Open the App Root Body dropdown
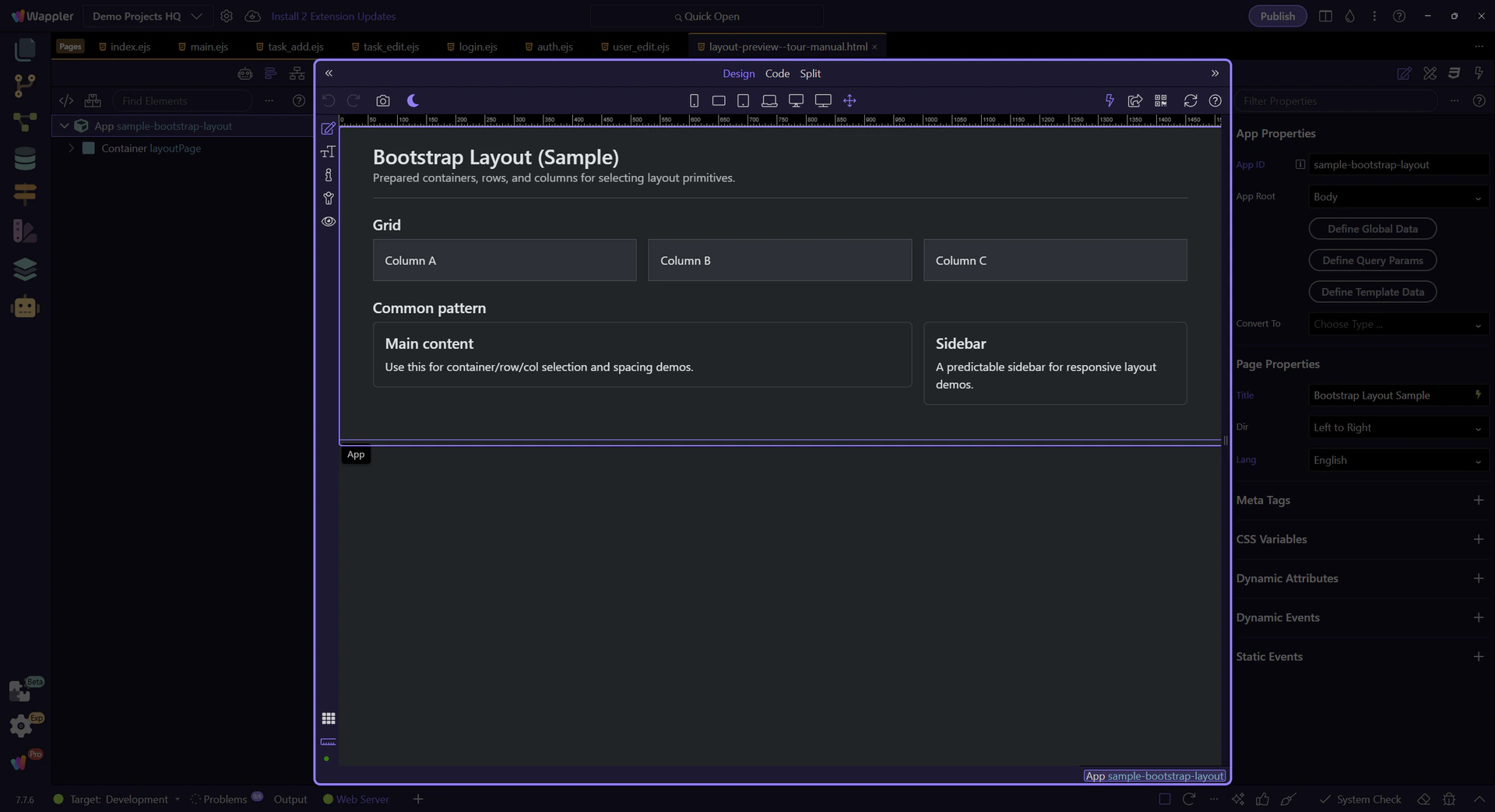 point(1398,197)
